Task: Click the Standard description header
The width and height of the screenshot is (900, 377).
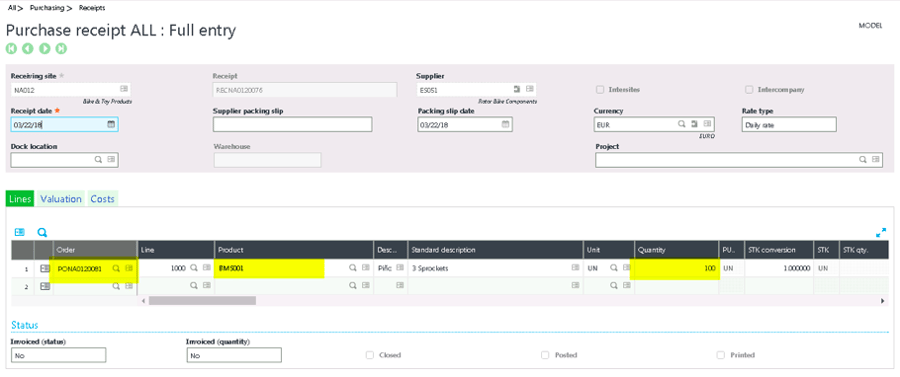Action: point(495,250)
